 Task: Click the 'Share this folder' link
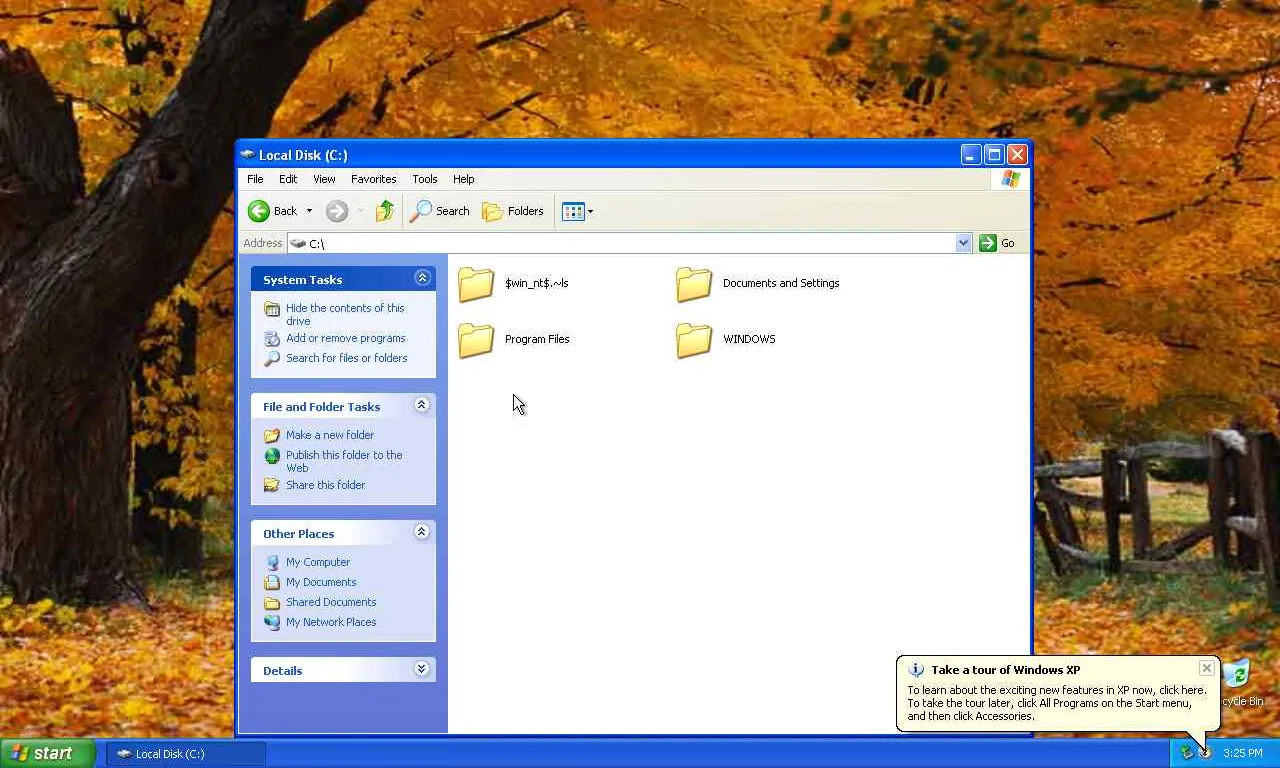click(x=326, y=486)
